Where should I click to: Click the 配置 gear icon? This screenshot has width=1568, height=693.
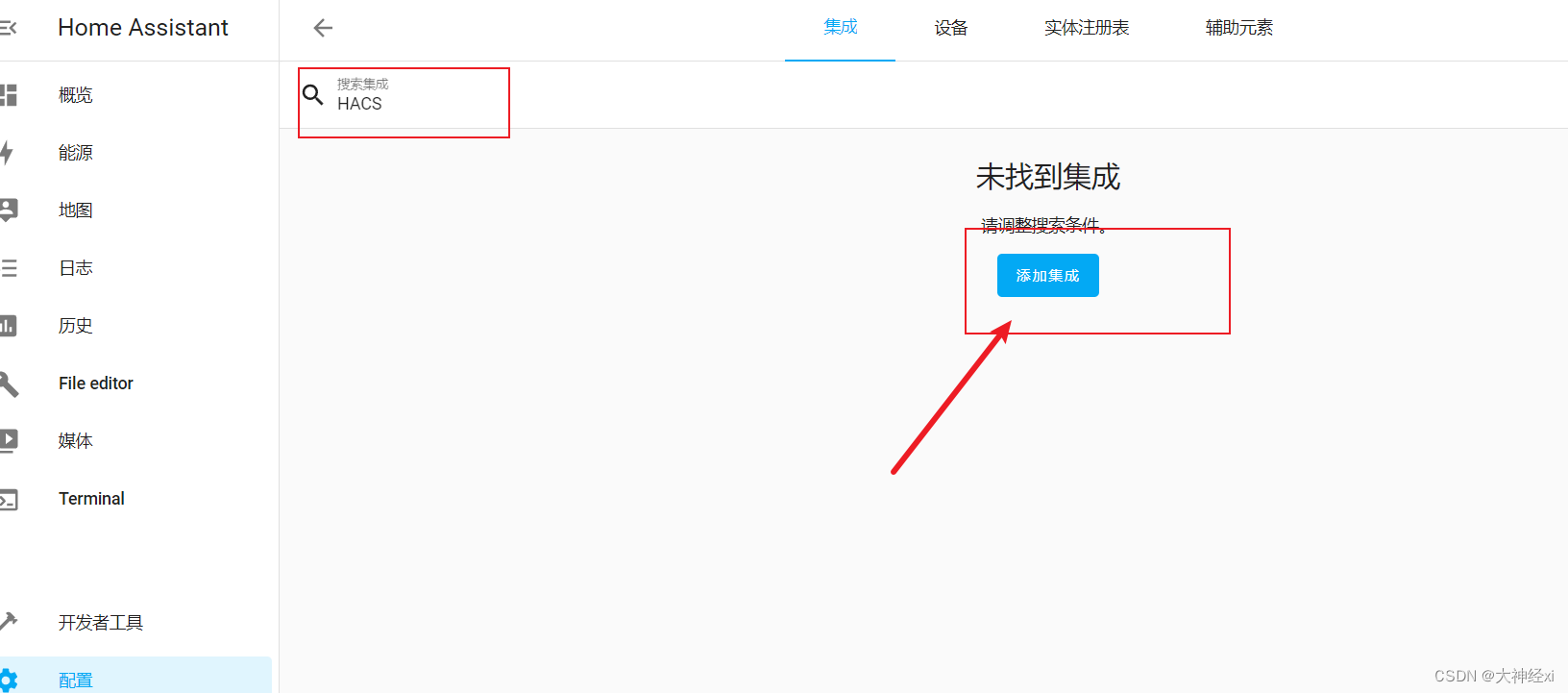point(8,680)
